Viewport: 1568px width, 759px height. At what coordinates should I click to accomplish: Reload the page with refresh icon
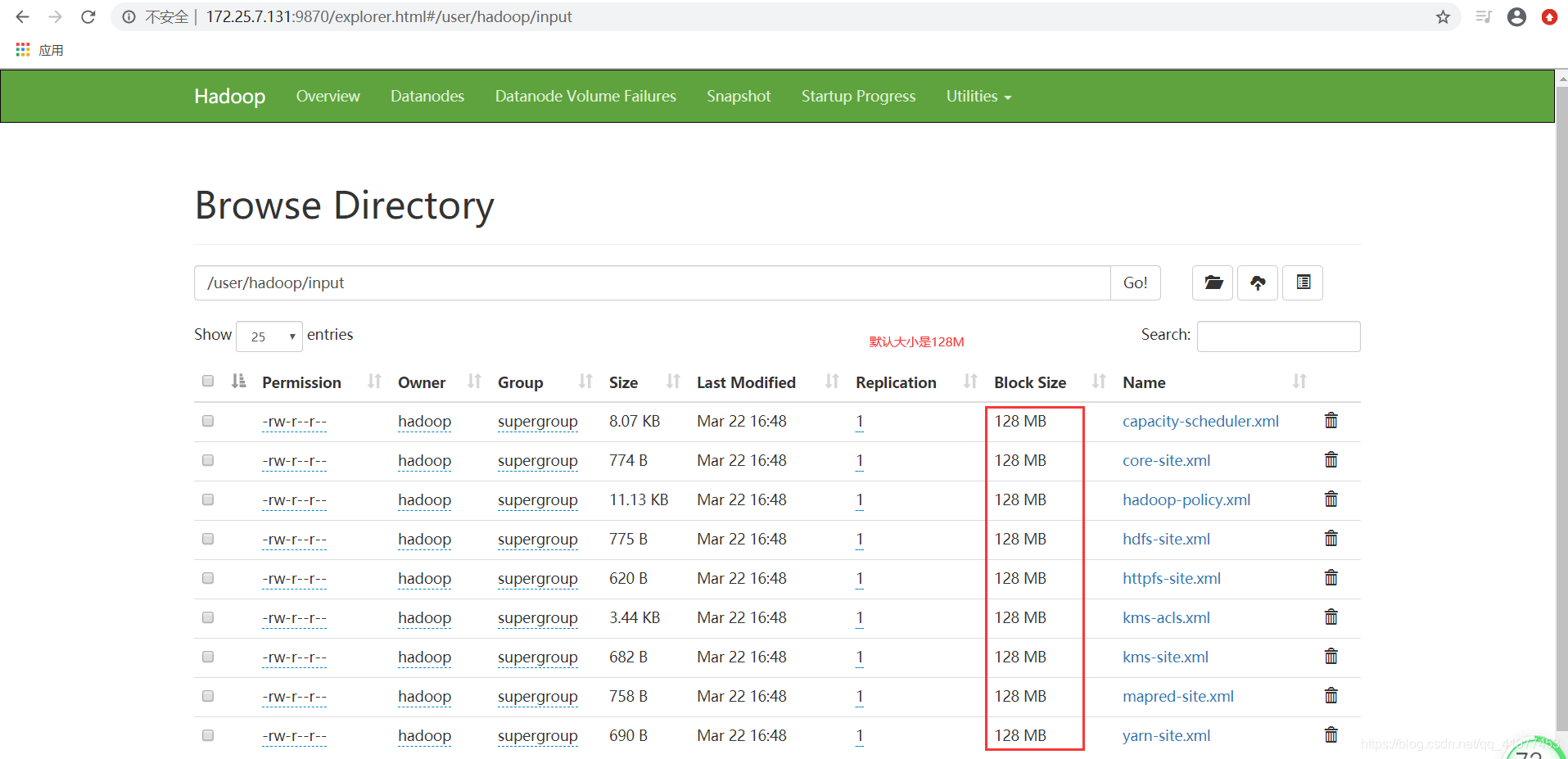pyautogui.click(x=88, y=16)
